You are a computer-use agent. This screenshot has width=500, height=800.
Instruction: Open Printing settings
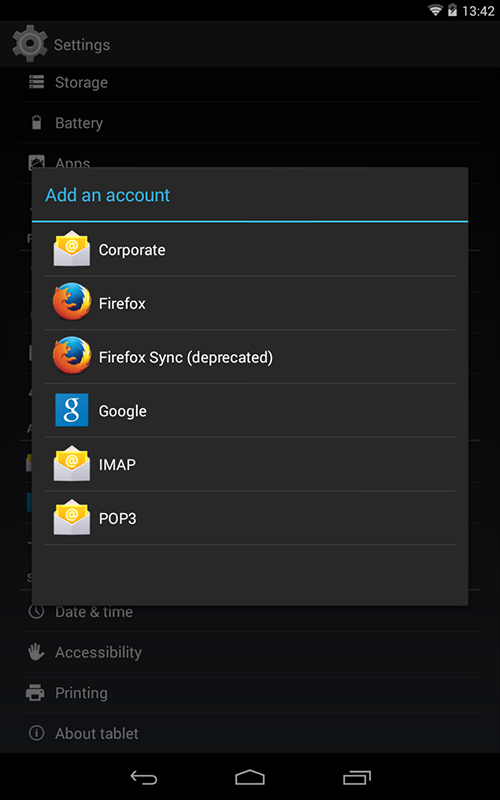(250, 693)
